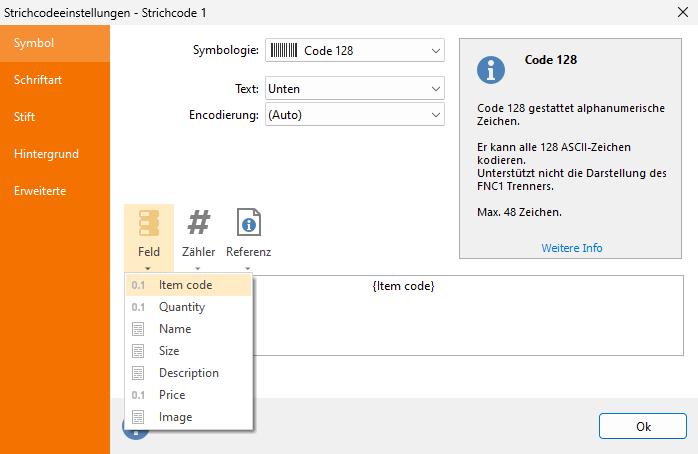Image resolution: width=698 pixels, height=454 pixels.
Task: Click the blue info circle beside Code 128
Action: pyautogui.click(x=491, y=70)
